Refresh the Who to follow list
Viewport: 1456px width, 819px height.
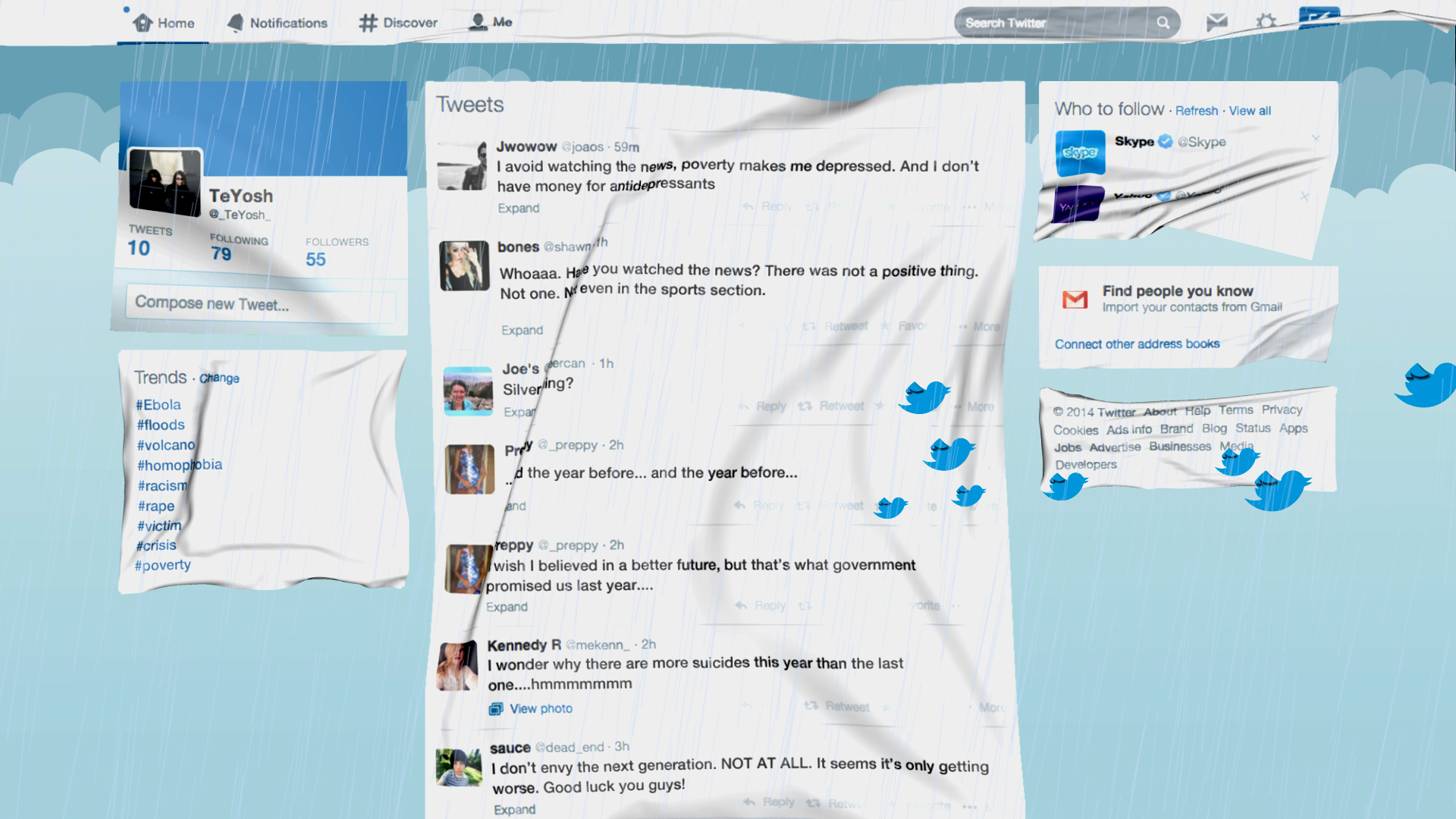1196,111
